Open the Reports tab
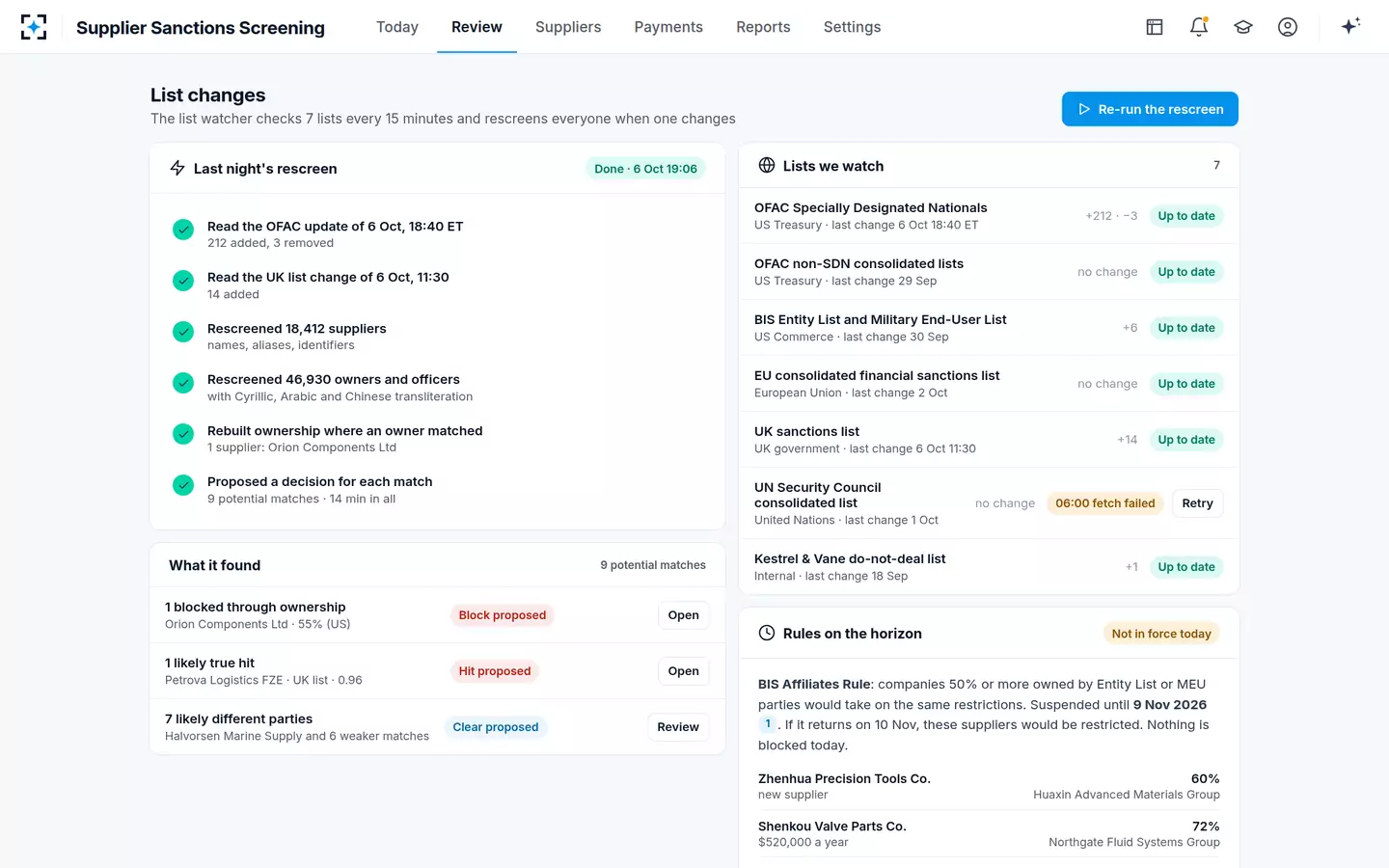 pos(763,27)
